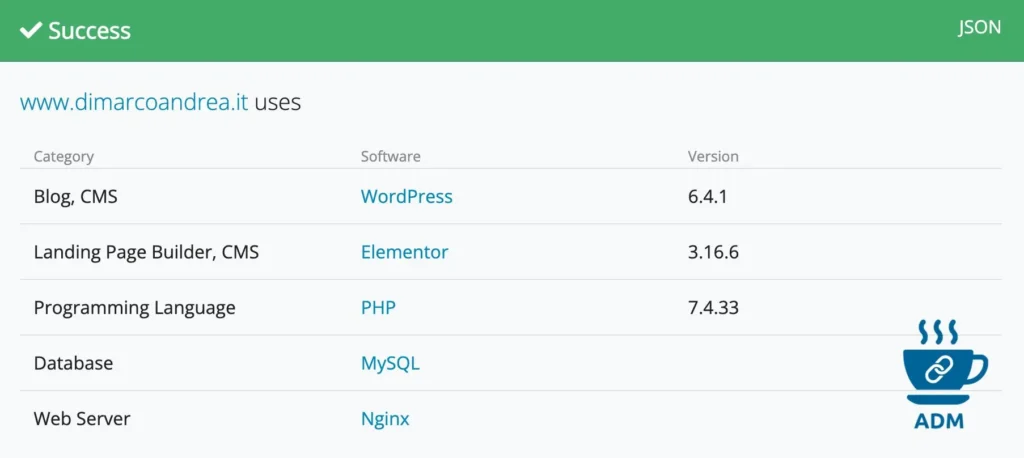The width and height of the screenshot is (1024, 458).
Task: Click the Success header text
Action: click(x=89, y=31)
